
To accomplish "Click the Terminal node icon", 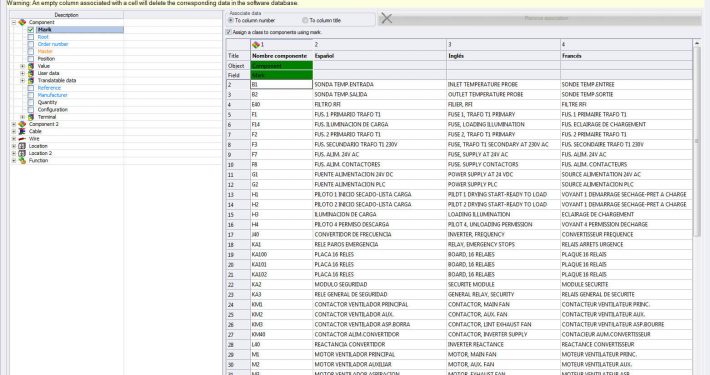I will (x=31, y=117).
